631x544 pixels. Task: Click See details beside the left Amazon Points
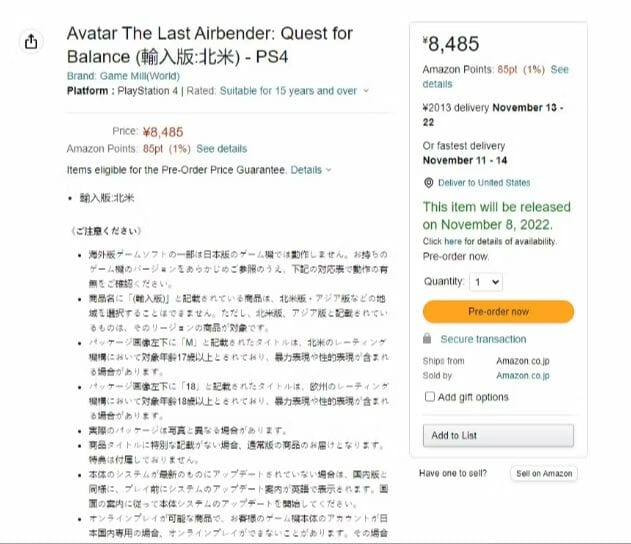click(221, 149)
